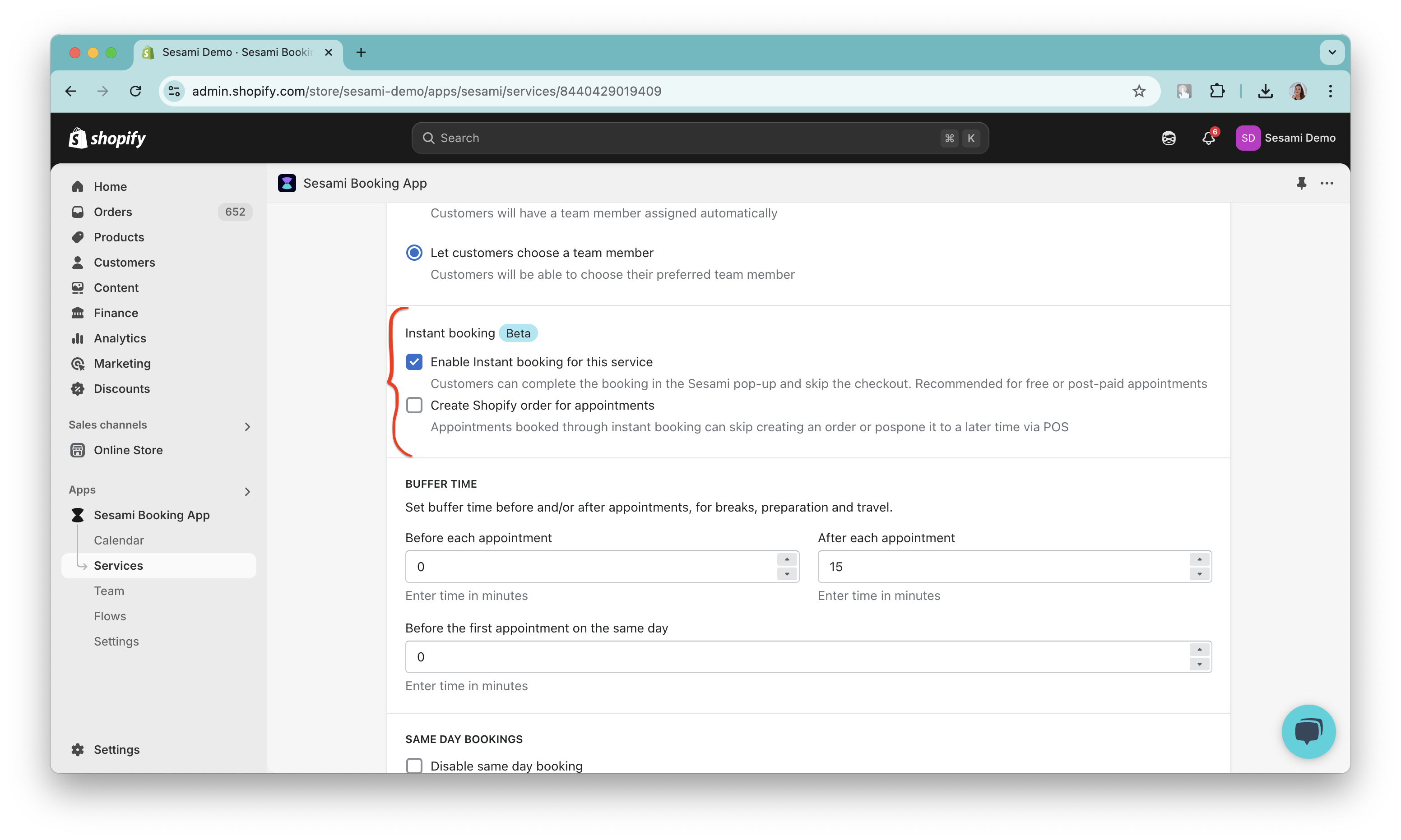Click the SD account avatar
The height and width of the screenshot is (840, 1401).
1248,138
